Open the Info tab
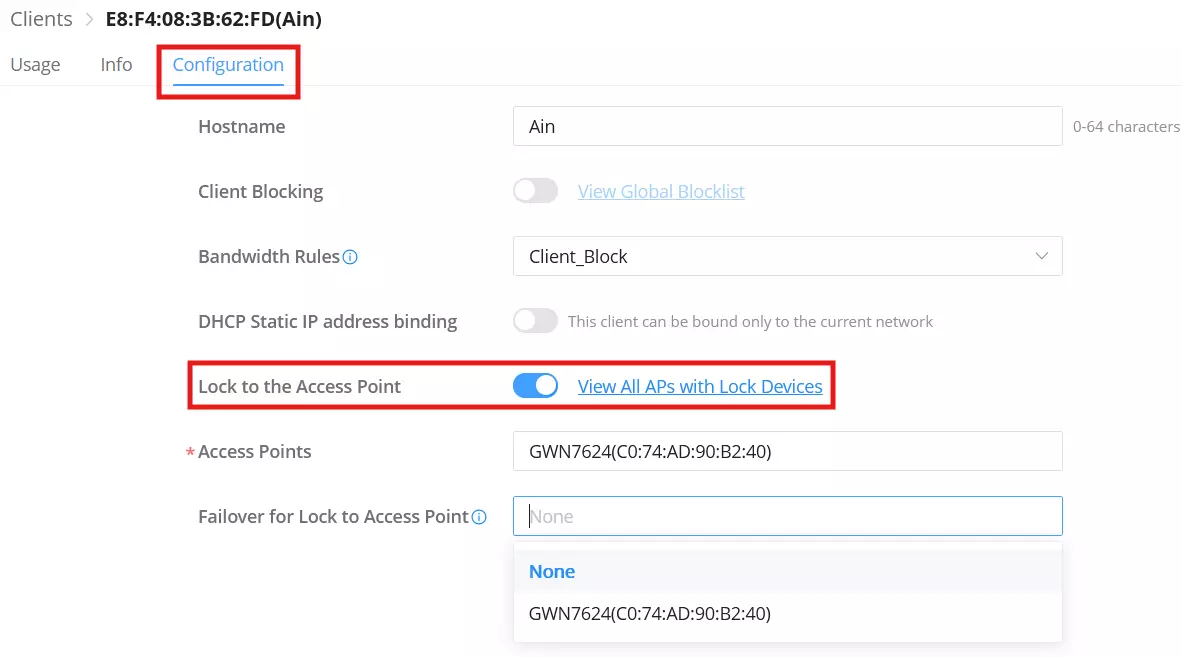Viewport: 1182px width, 657px height. pyautogui.click(x=116, y=65)
